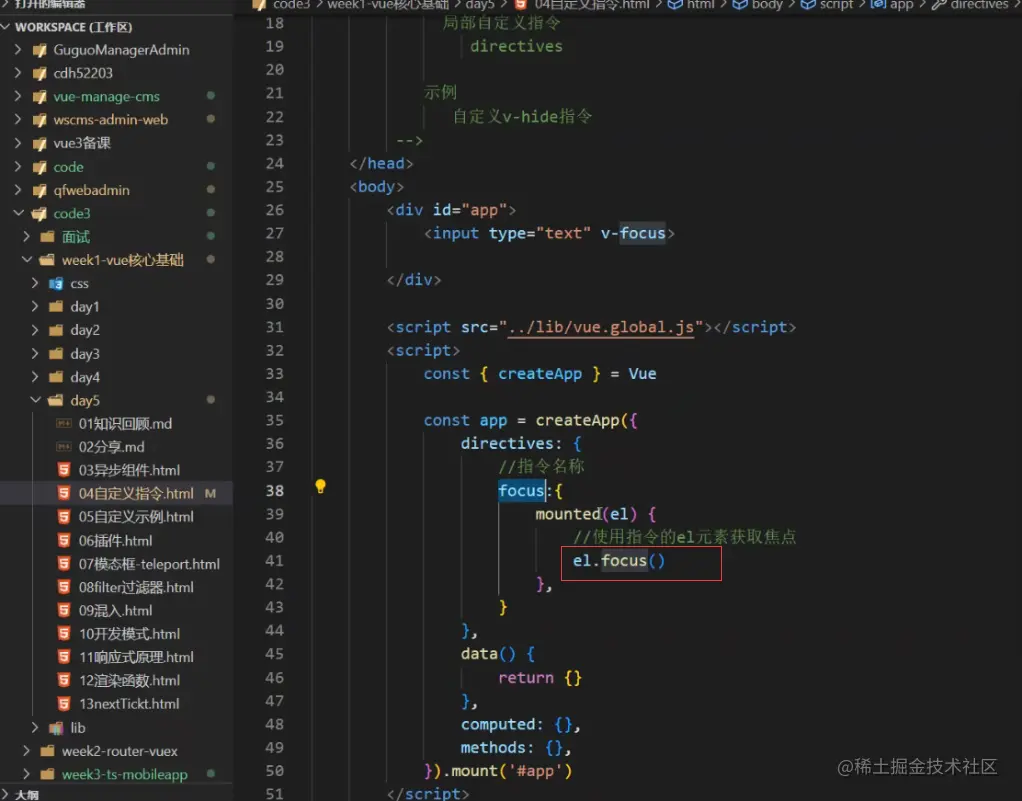Click the HTML5 icon of 13nextTickt.html

tap(64, 704)
